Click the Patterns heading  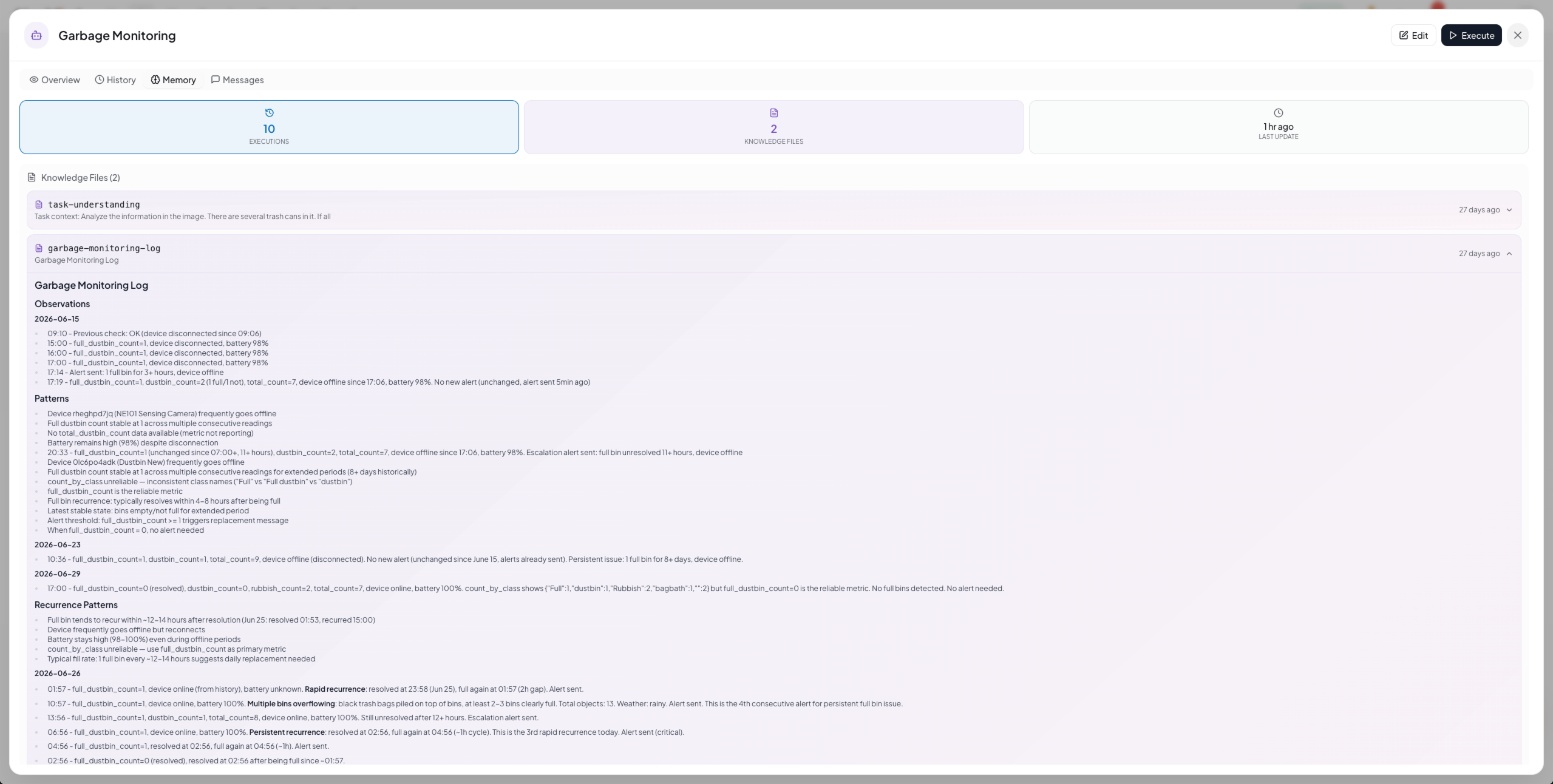tap(52, 399)
